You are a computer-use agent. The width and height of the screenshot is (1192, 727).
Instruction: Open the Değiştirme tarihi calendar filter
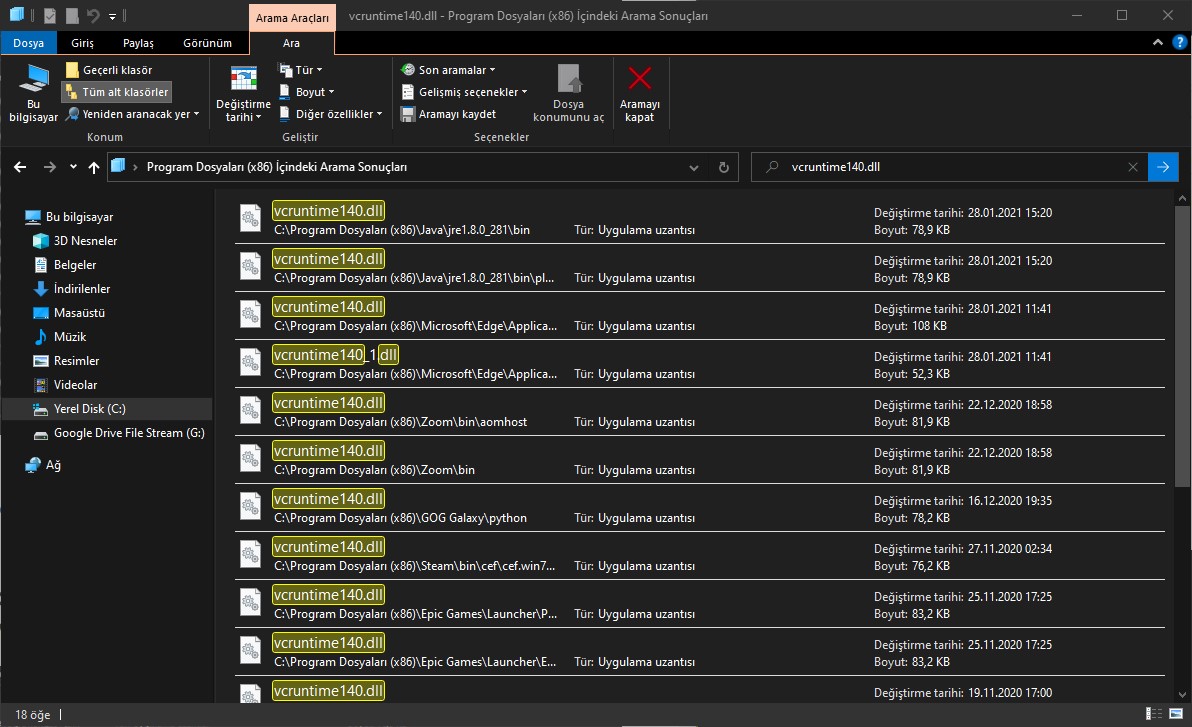243,82
